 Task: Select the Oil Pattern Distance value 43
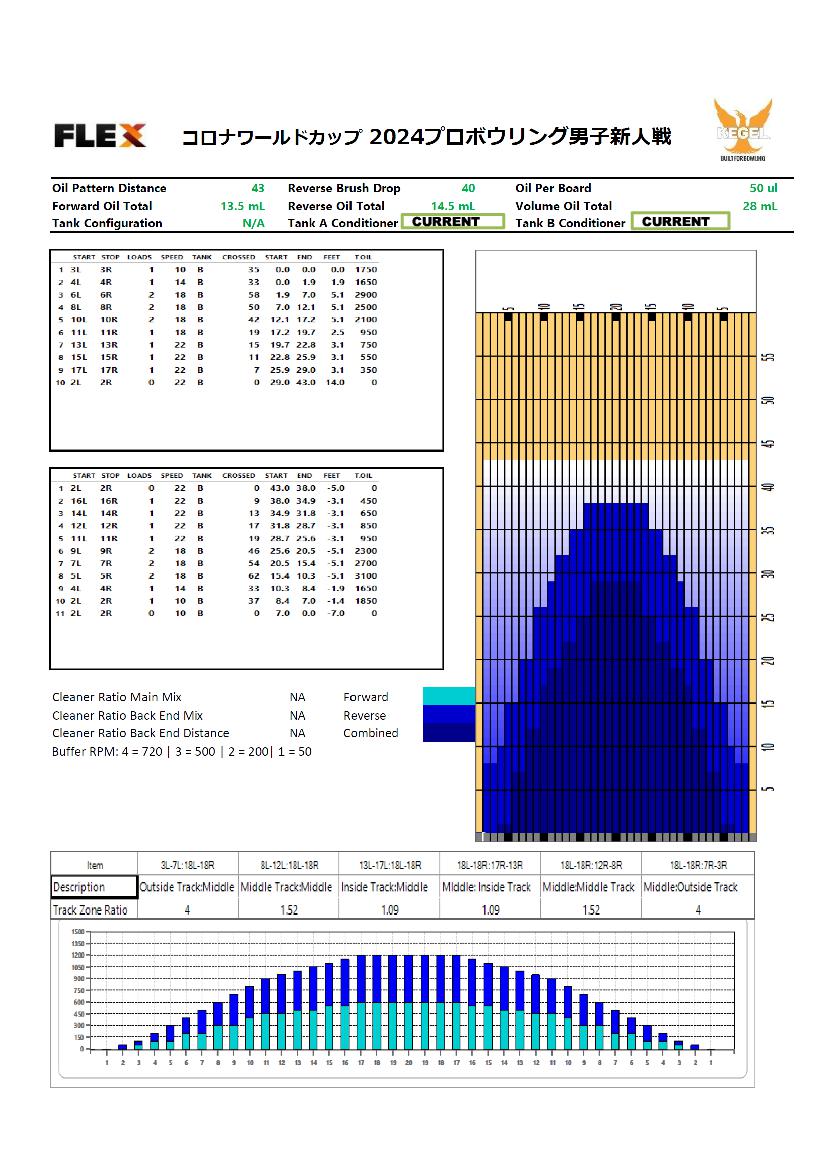(258, 188)
